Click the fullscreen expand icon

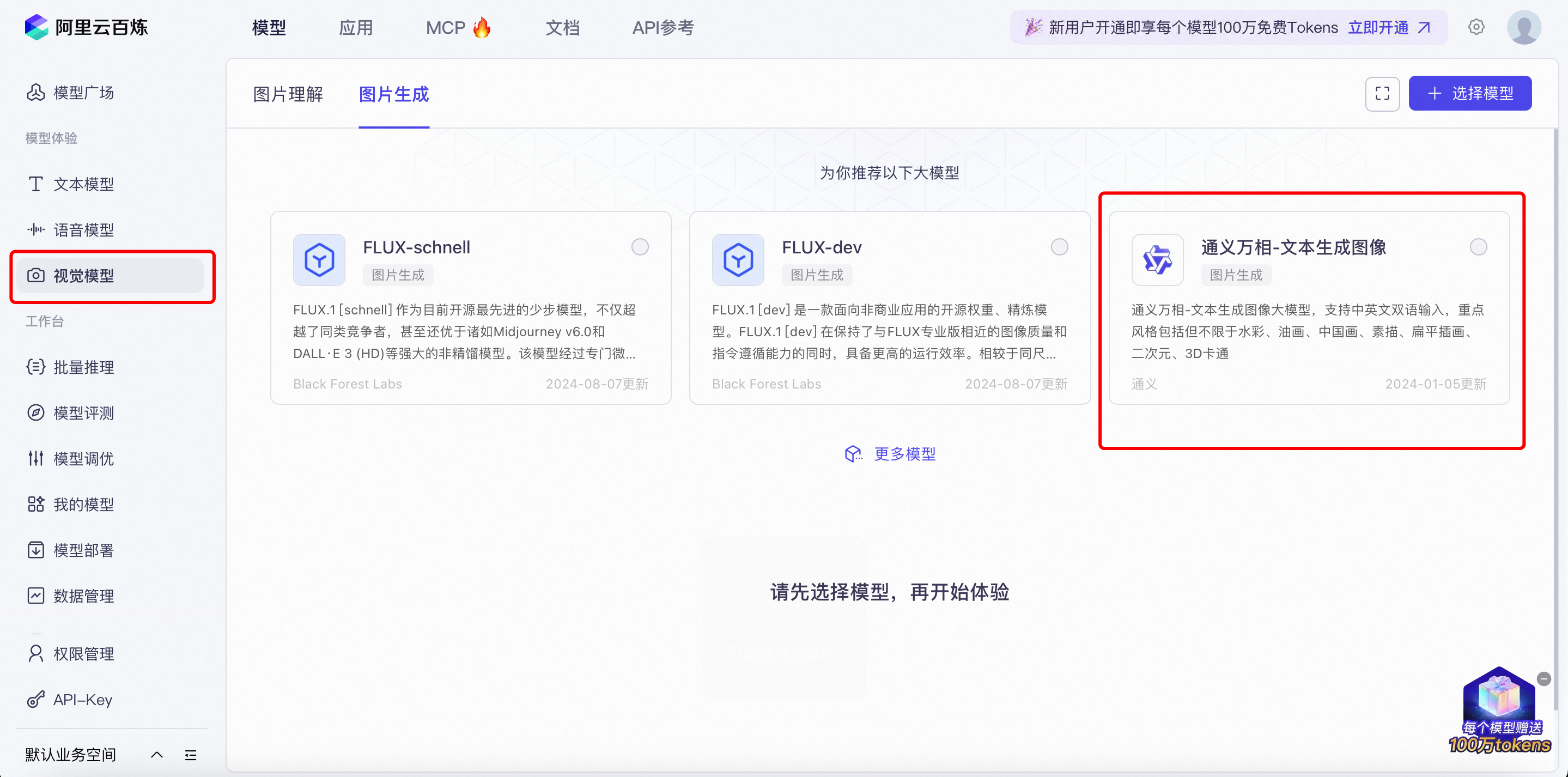pyautogui.click(x=1382, y=93)
